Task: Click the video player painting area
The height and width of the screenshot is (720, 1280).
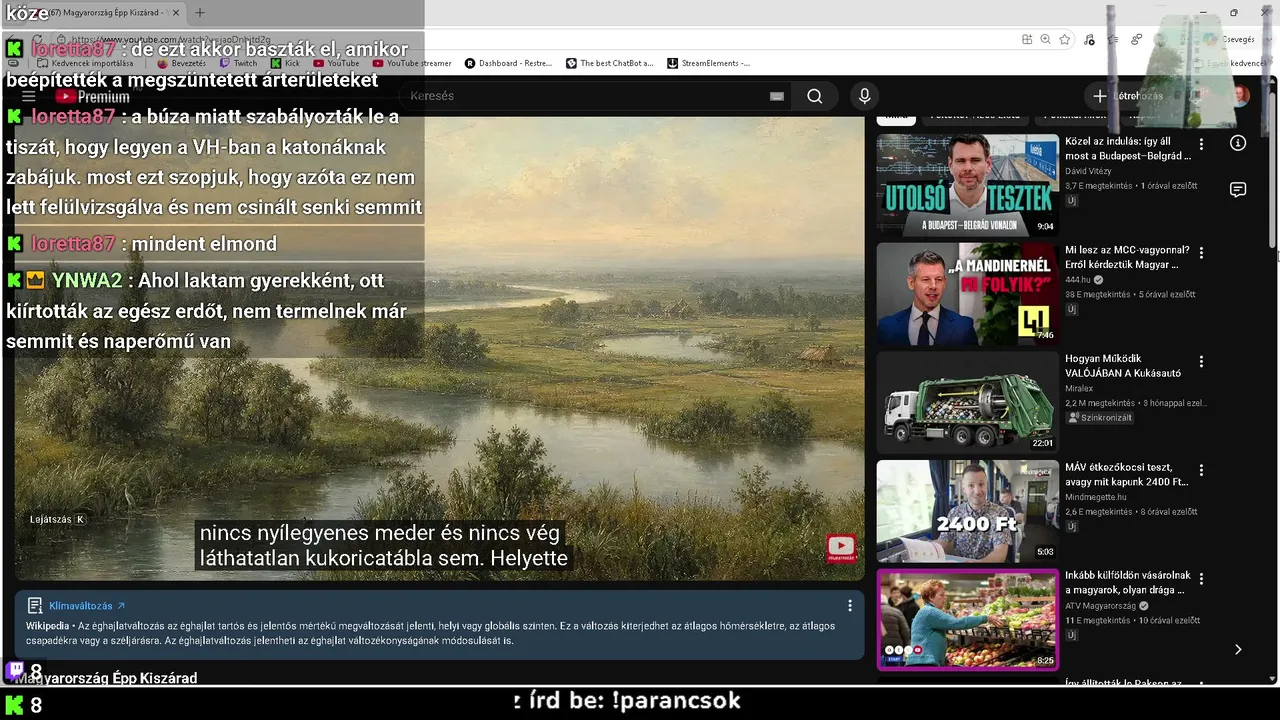Action: (x=439, y=348)
